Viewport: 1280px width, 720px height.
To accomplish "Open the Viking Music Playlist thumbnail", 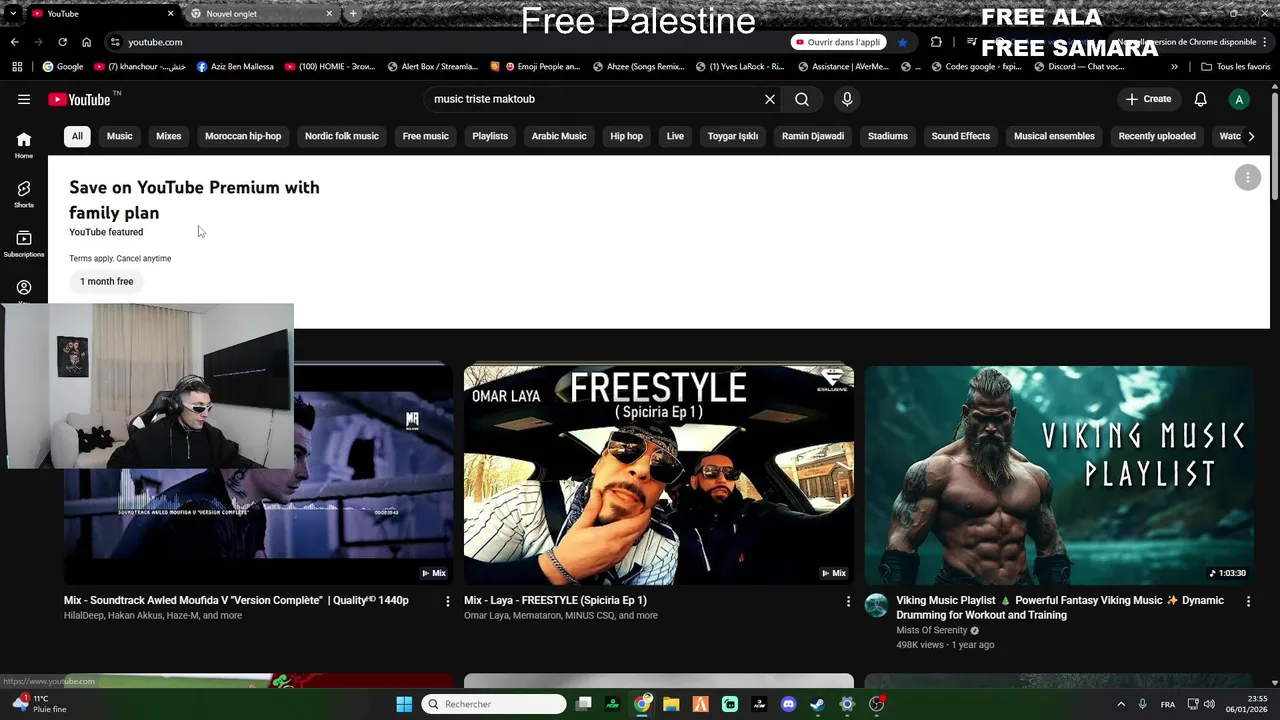I will (1059, 474).
